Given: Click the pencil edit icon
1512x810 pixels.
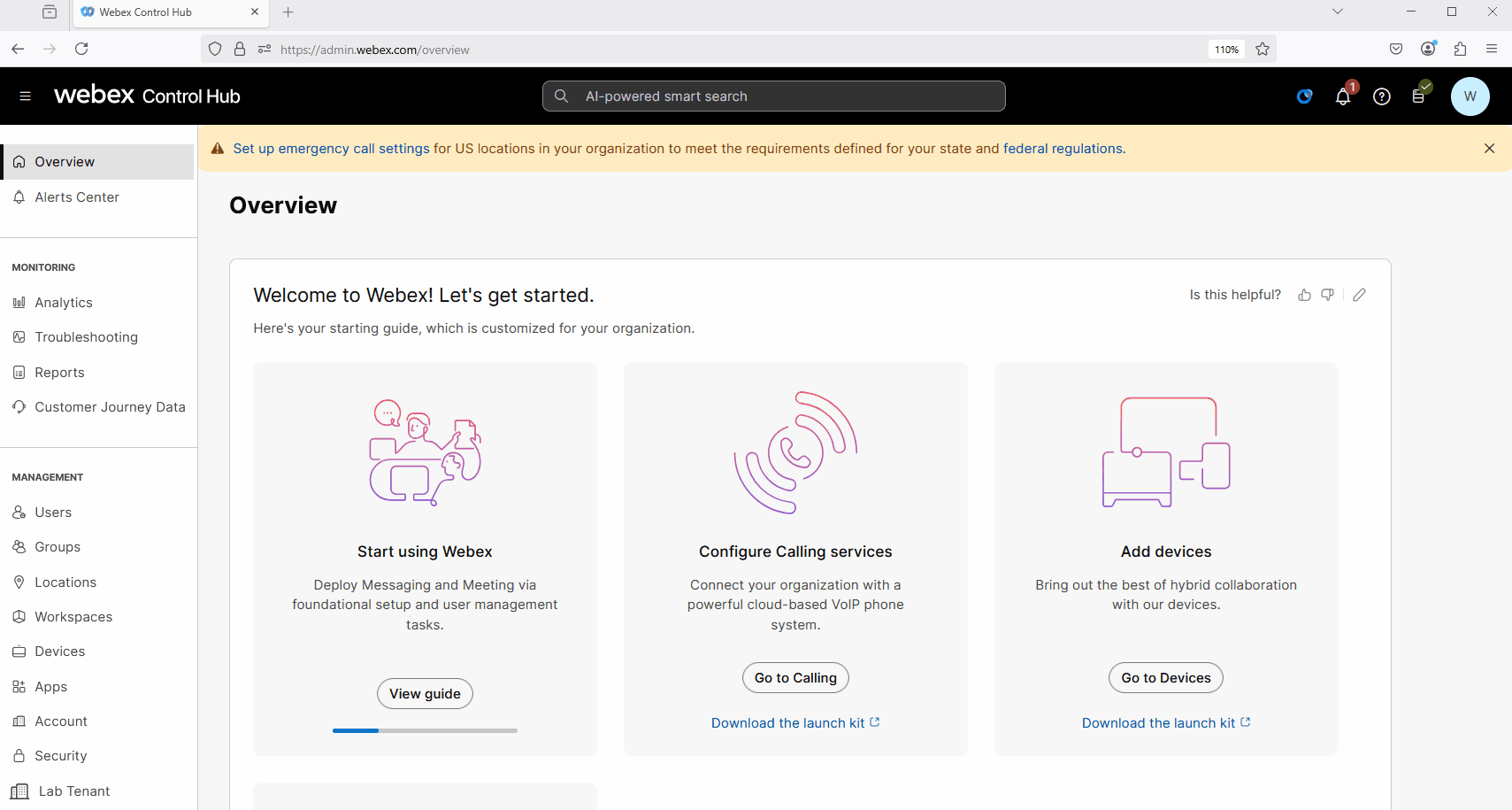Looking at the screenshot, I should pos(1359,295).
